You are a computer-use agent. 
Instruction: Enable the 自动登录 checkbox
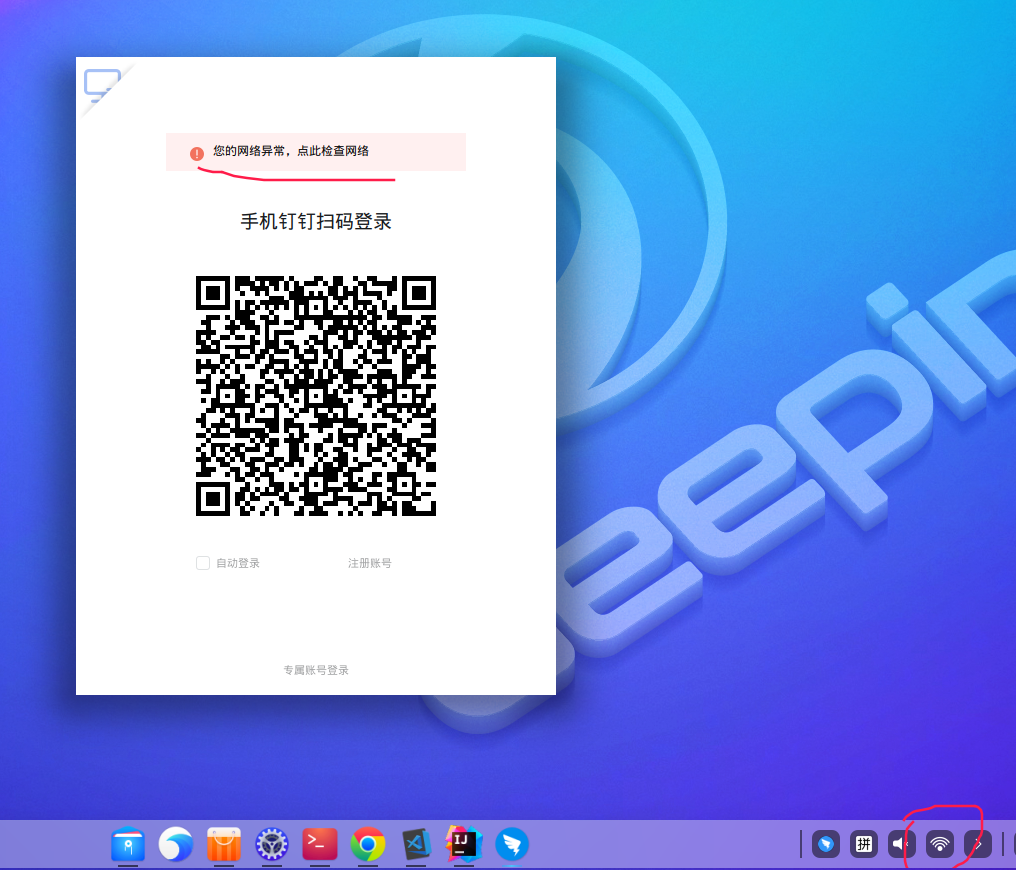point(203,563)
